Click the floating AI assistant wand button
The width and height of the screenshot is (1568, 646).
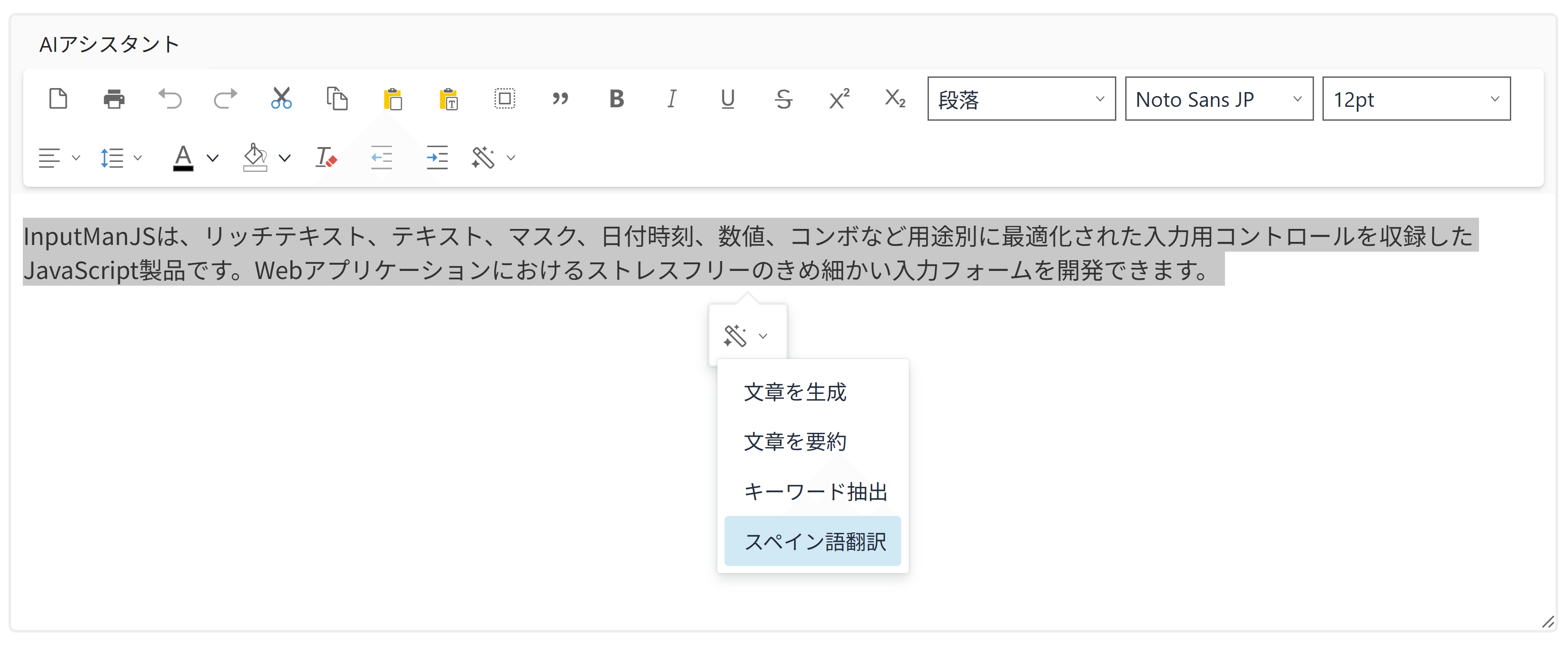tap(735, 336)
